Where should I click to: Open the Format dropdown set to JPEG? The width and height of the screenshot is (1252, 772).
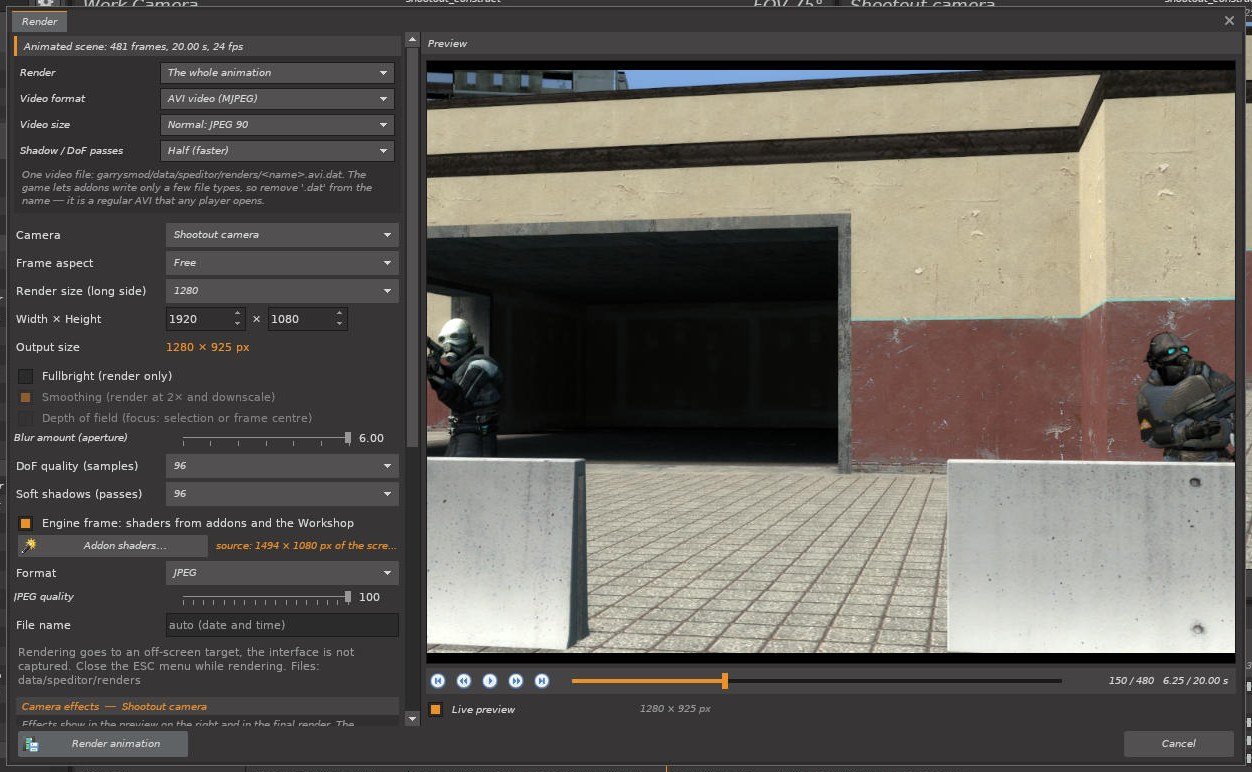(x=282, y=573)
